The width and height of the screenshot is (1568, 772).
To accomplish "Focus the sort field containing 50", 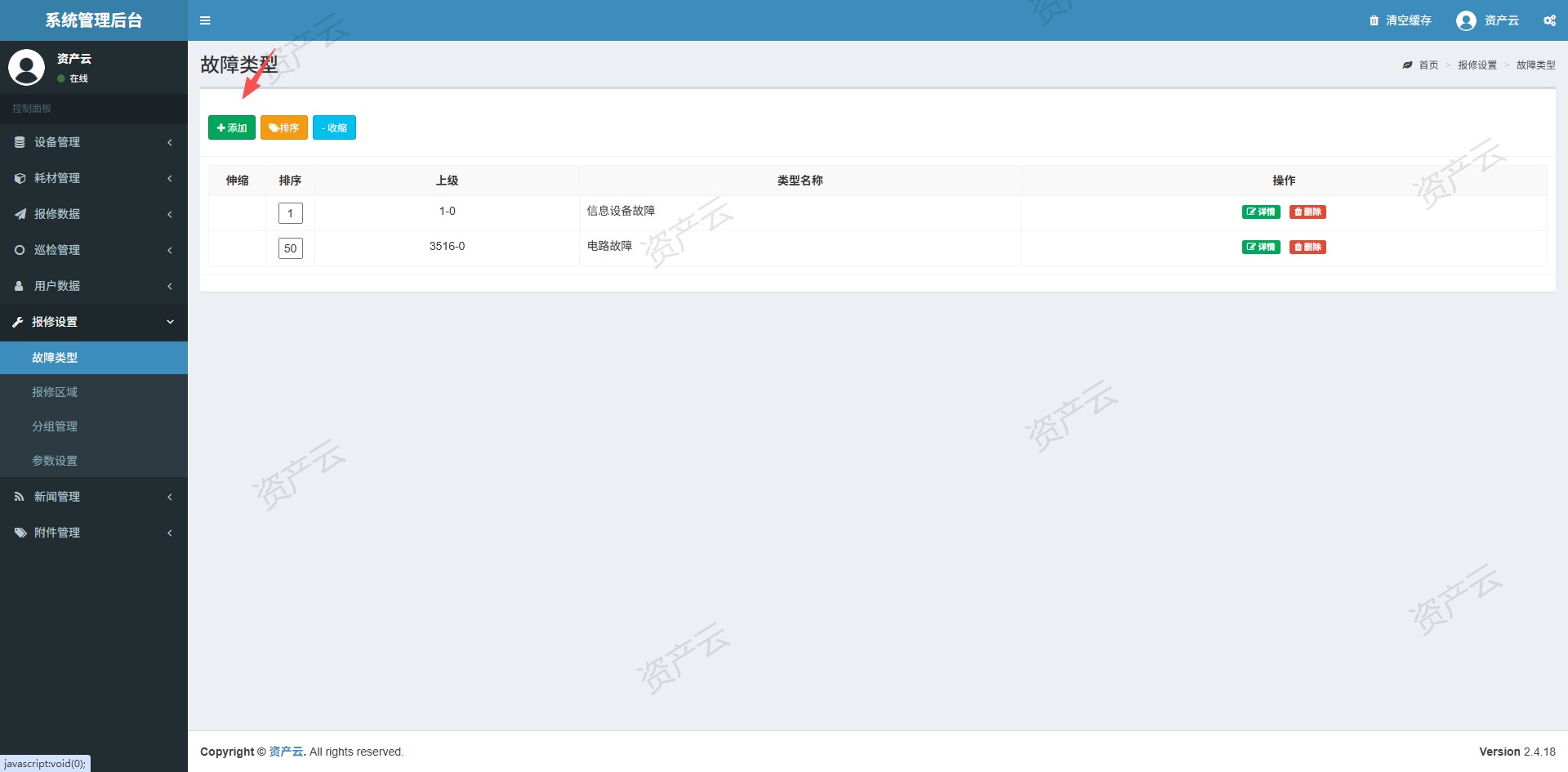I will (x=291, y=248).
